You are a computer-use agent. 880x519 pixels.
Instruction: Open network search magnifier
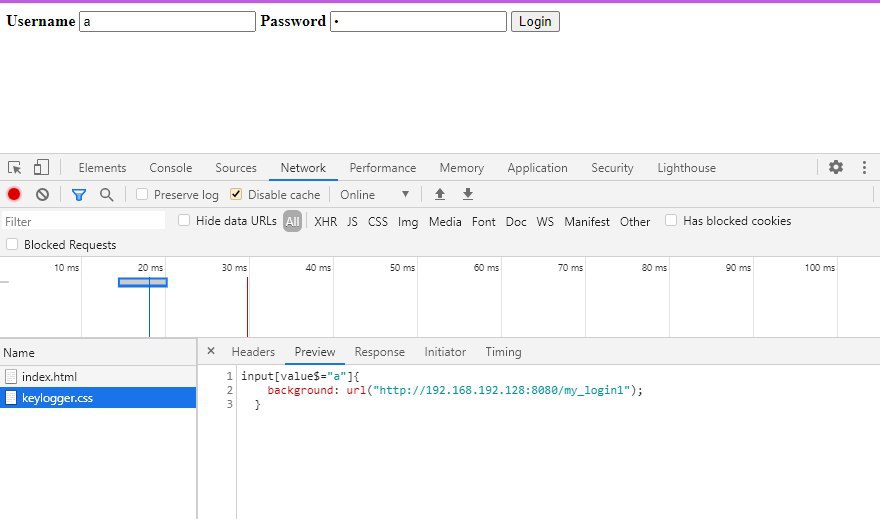(x=106, y=195)
